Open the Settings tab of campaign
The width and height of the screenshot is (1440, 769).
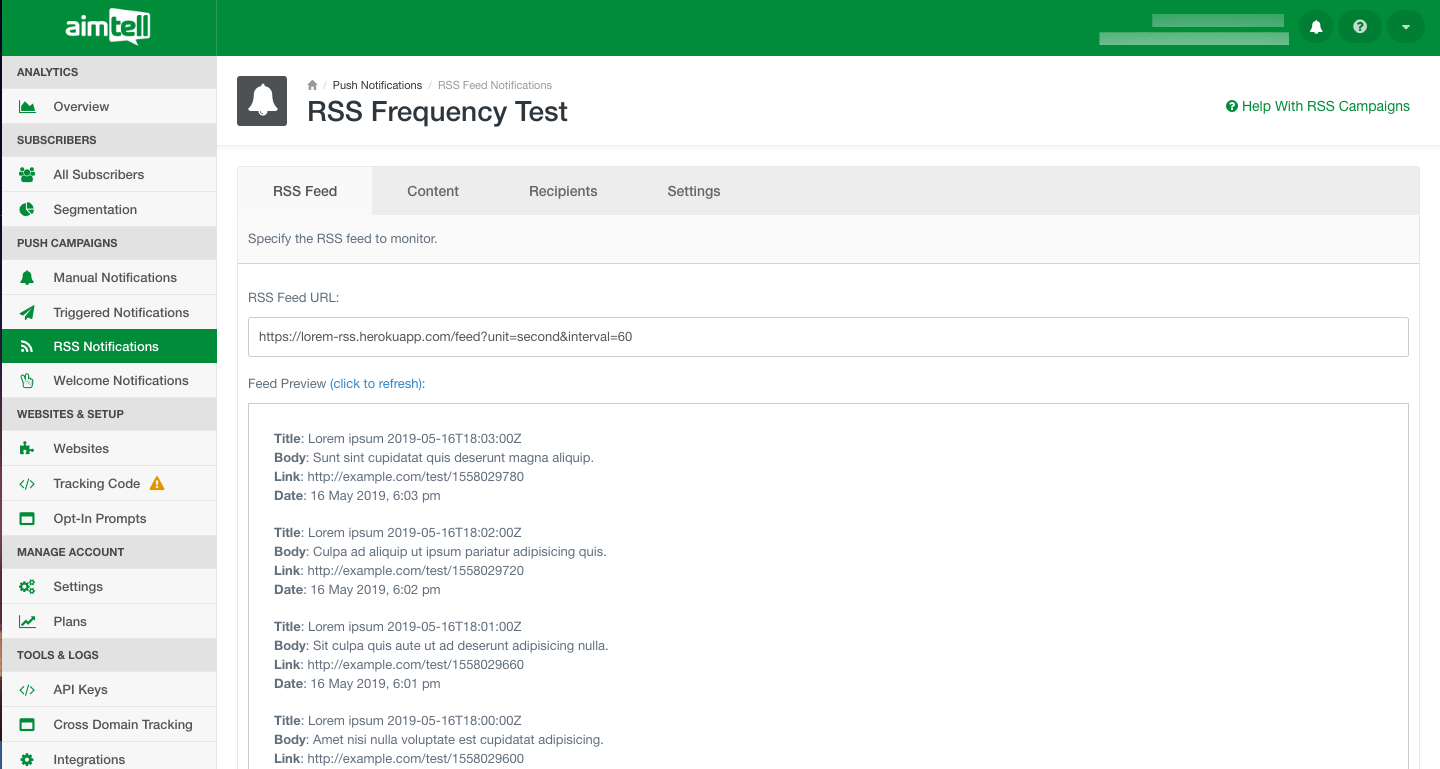[694, 191]
